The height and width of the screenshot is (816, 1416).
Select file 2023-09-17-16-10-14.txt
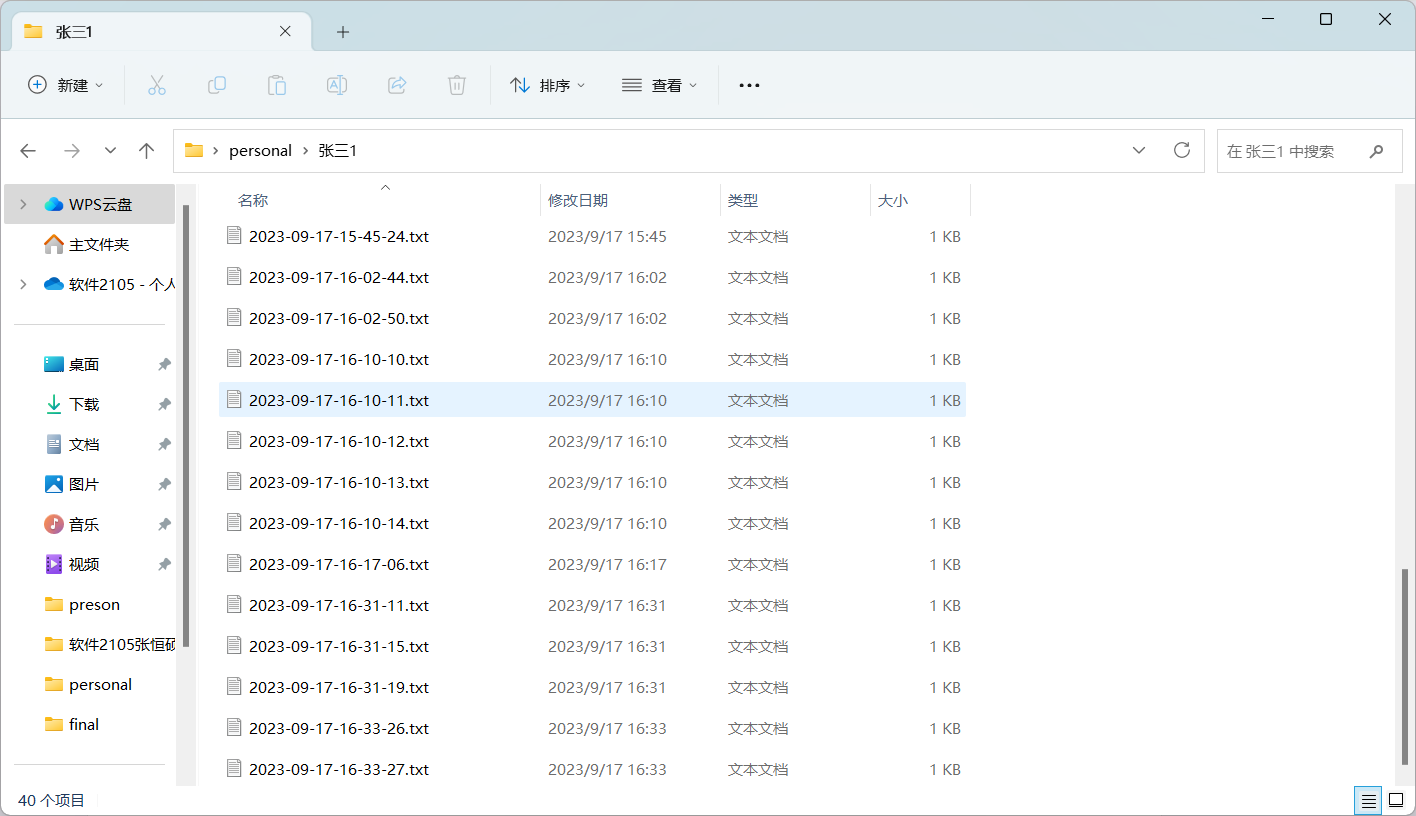(x=592, y=523)
